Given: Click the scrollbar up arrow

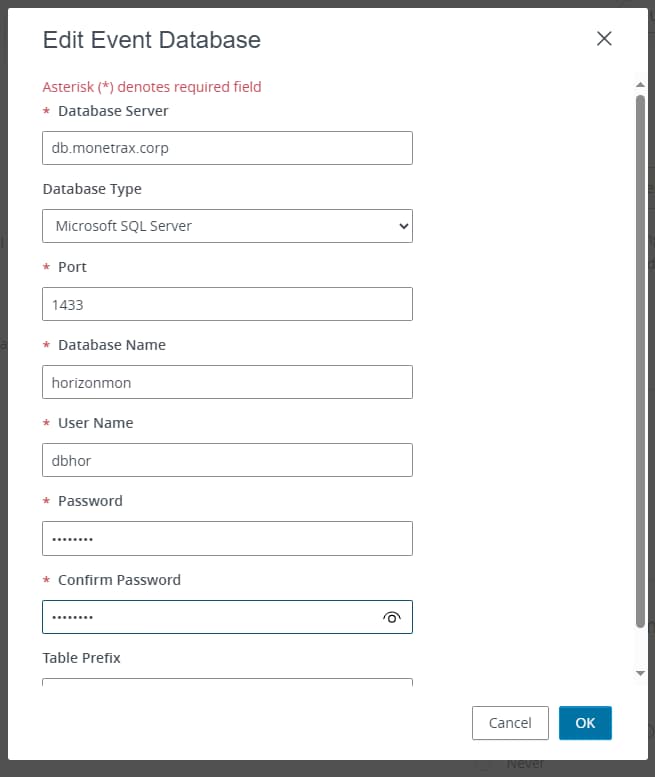Looking at the screenshot, I should 640,85.
